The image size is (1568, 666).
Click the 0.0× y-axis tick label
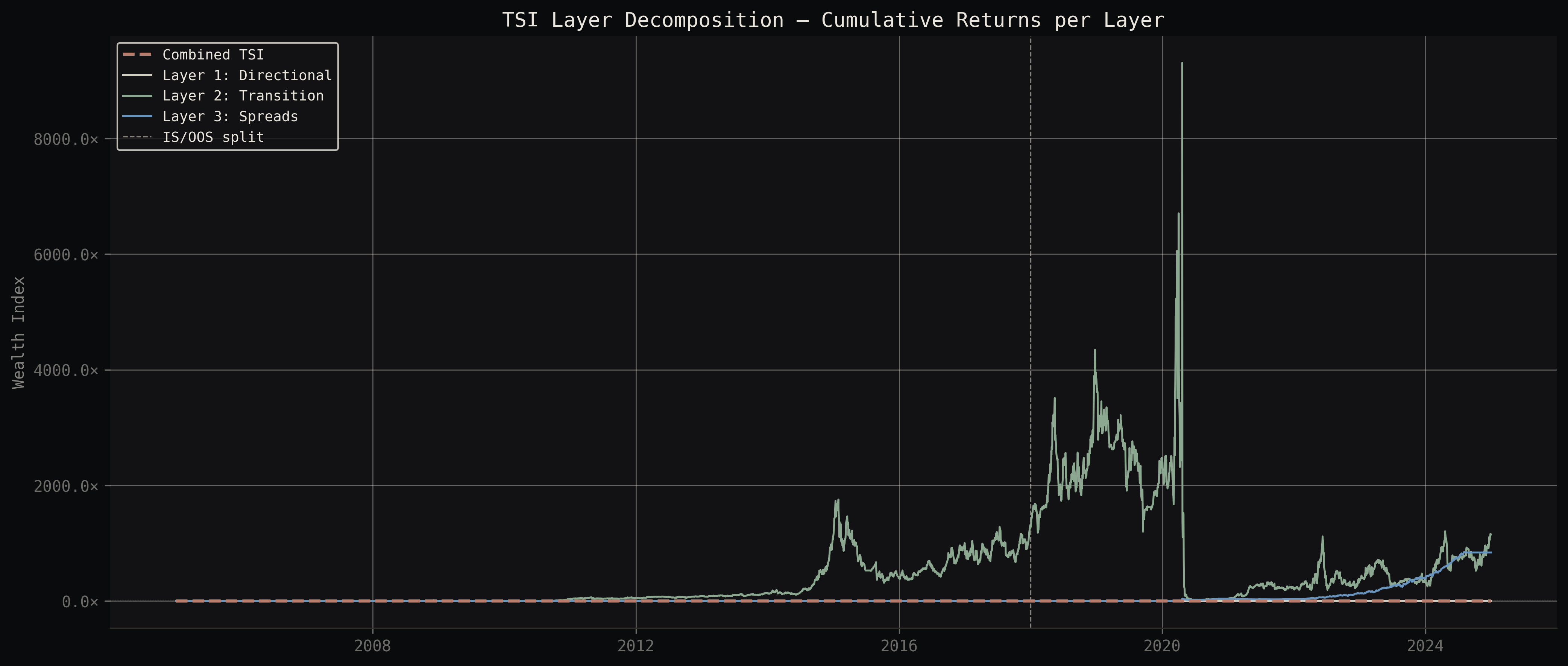(80, 602)
